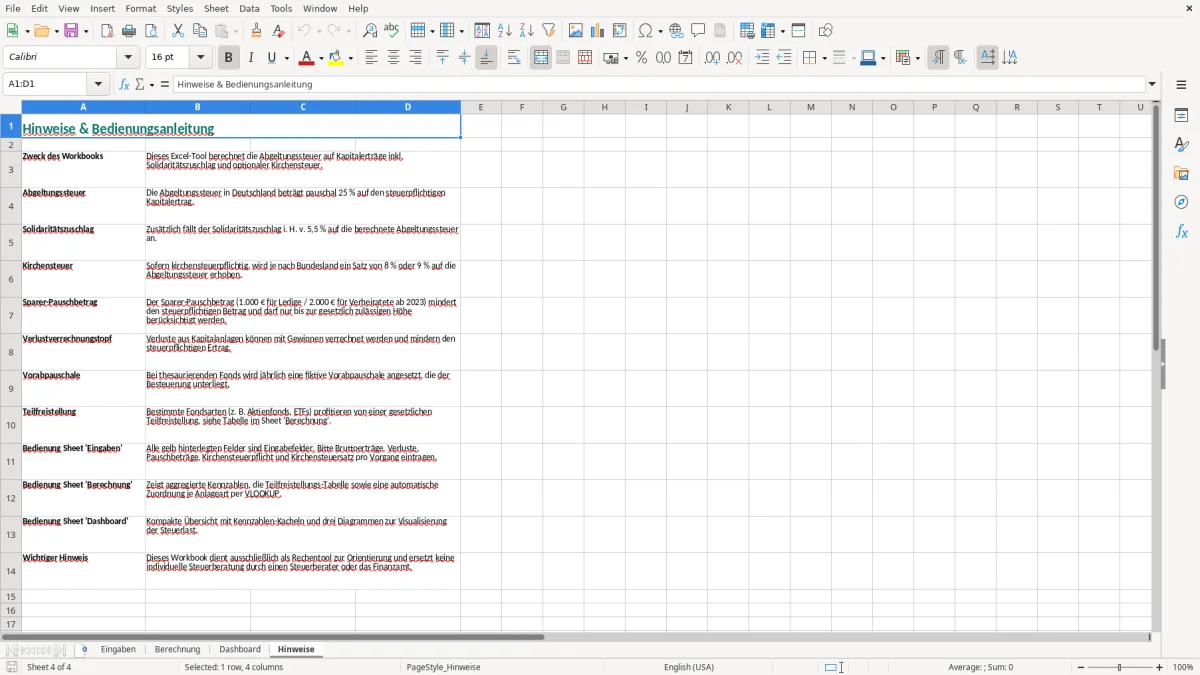Image resolution: width=1200 pixels, height=675 pixels.
Task: Format cells as percent
Action: [642, 58]
